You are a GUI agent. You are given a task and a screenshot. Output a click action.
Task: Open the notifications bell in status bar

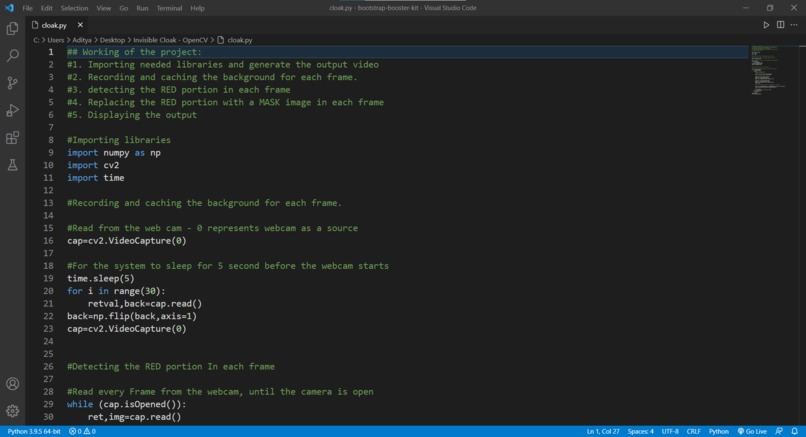tap(795, 431)
